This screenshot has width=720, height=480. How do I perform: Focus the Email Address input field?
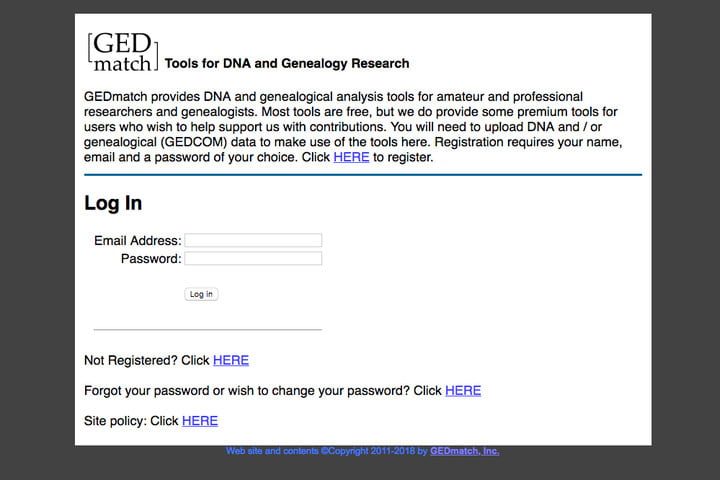254,240
